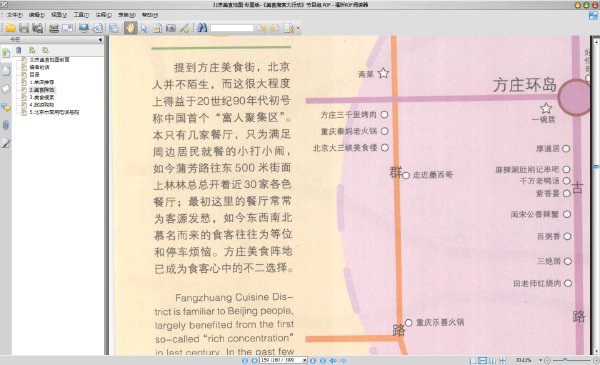Screen dimensions: 600x365
Task: Click the new bookmark icon beside the trash
Action: pos(32,50)
